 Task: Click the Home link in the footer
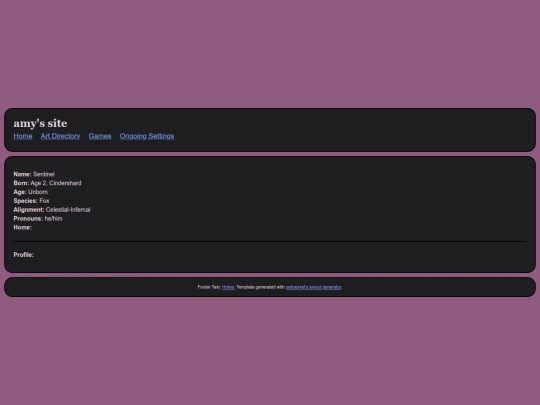[x=228, y=287]
